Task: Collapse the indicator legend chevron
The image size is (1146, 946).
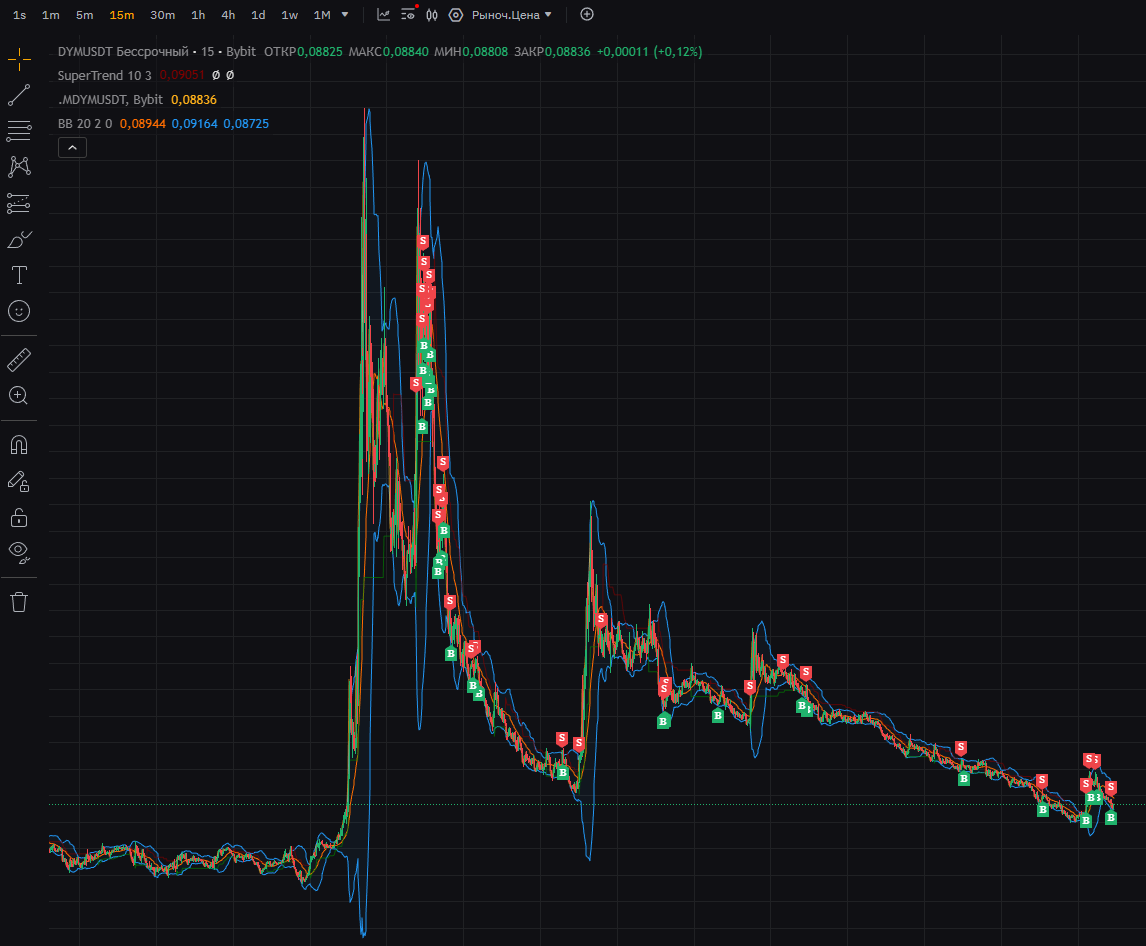Action: 72,148
